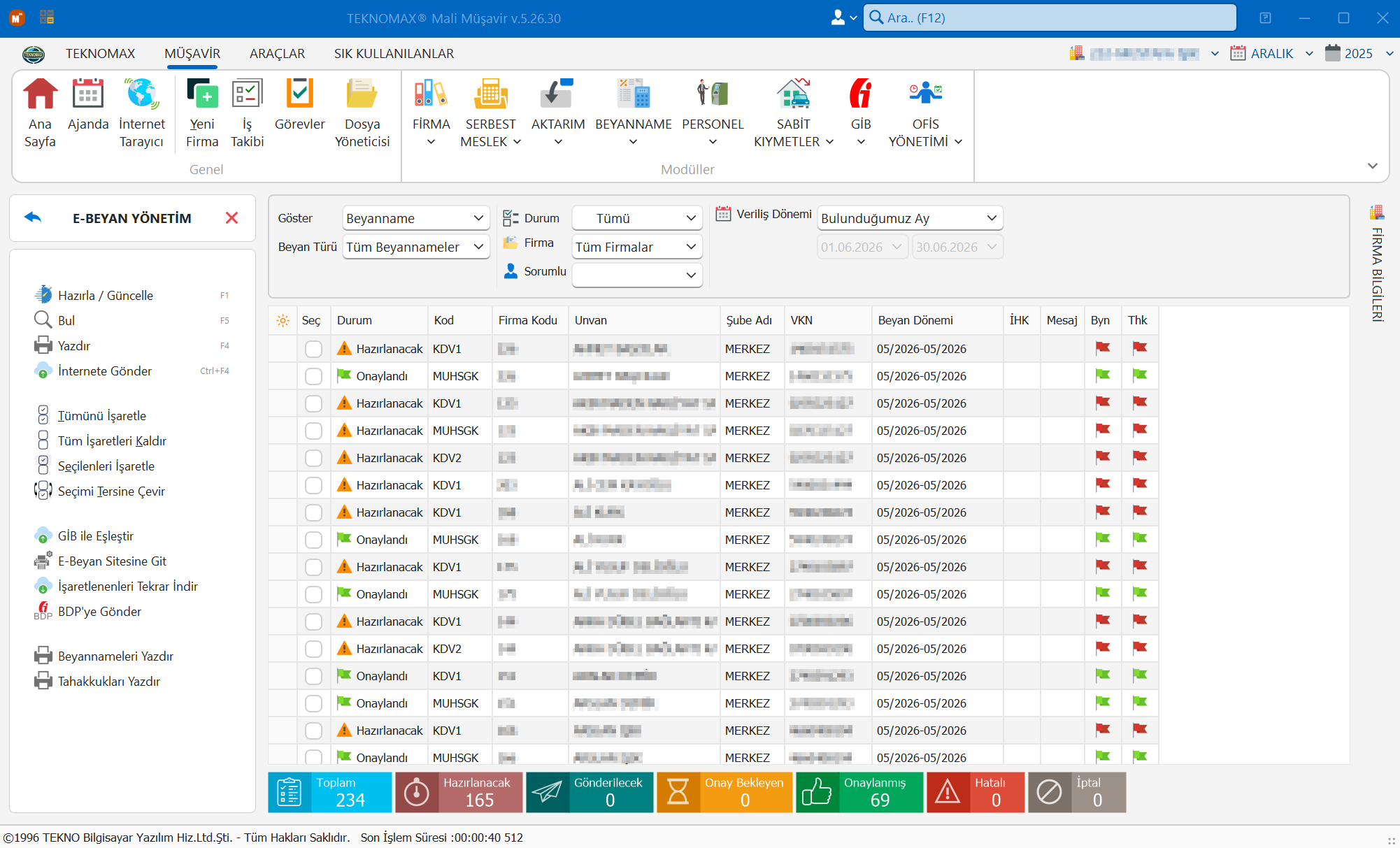Filter by Gönderilecek tile

point(590,792)
